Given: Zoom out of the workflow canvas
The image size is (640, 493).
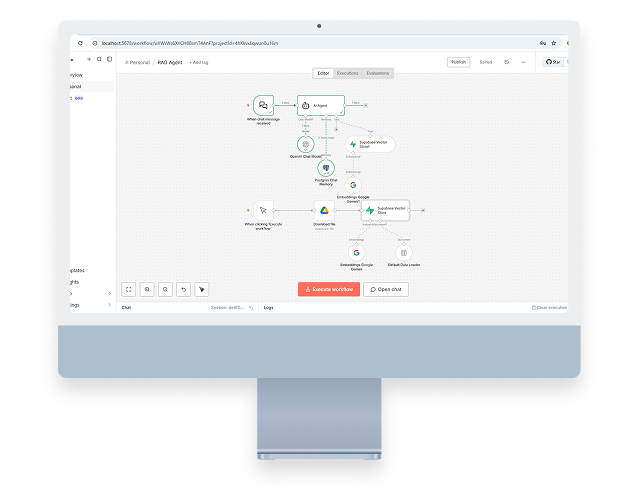Looking at the screenshot, I should pyautogui.click(x=165, y=289).
